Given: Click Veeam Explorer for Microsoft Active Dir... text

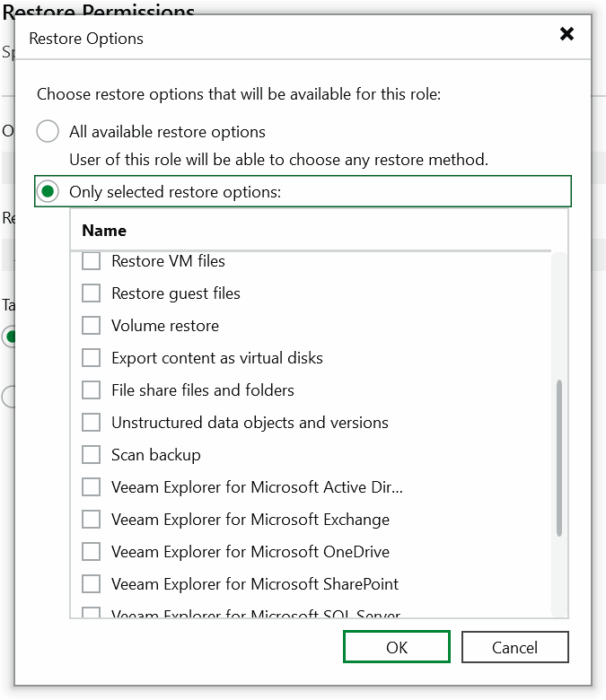Looking at the screenshot, I should click(257, 487).
